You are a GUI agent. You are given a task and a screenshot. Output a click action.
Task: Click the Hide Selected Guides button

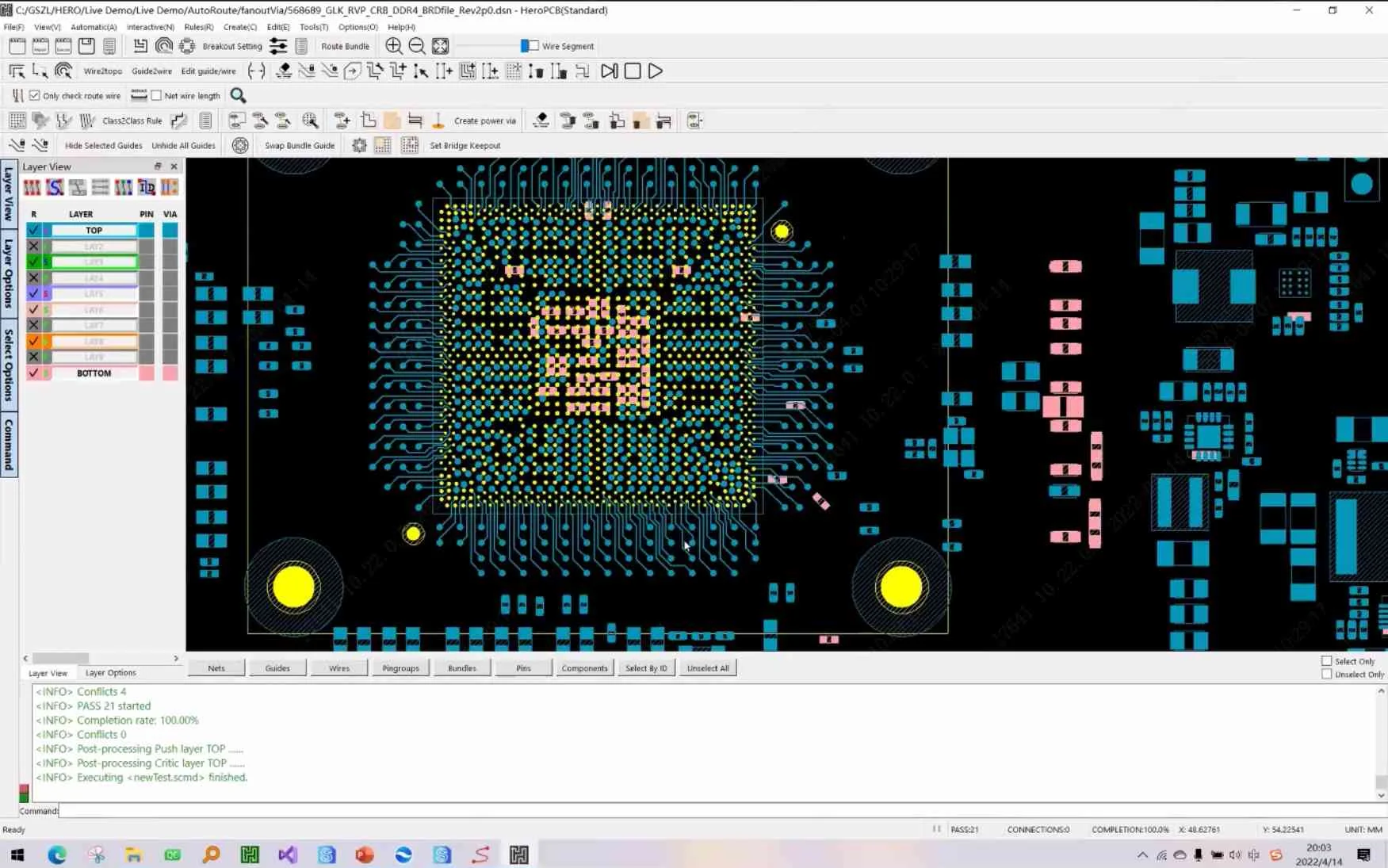click(102, 145)
